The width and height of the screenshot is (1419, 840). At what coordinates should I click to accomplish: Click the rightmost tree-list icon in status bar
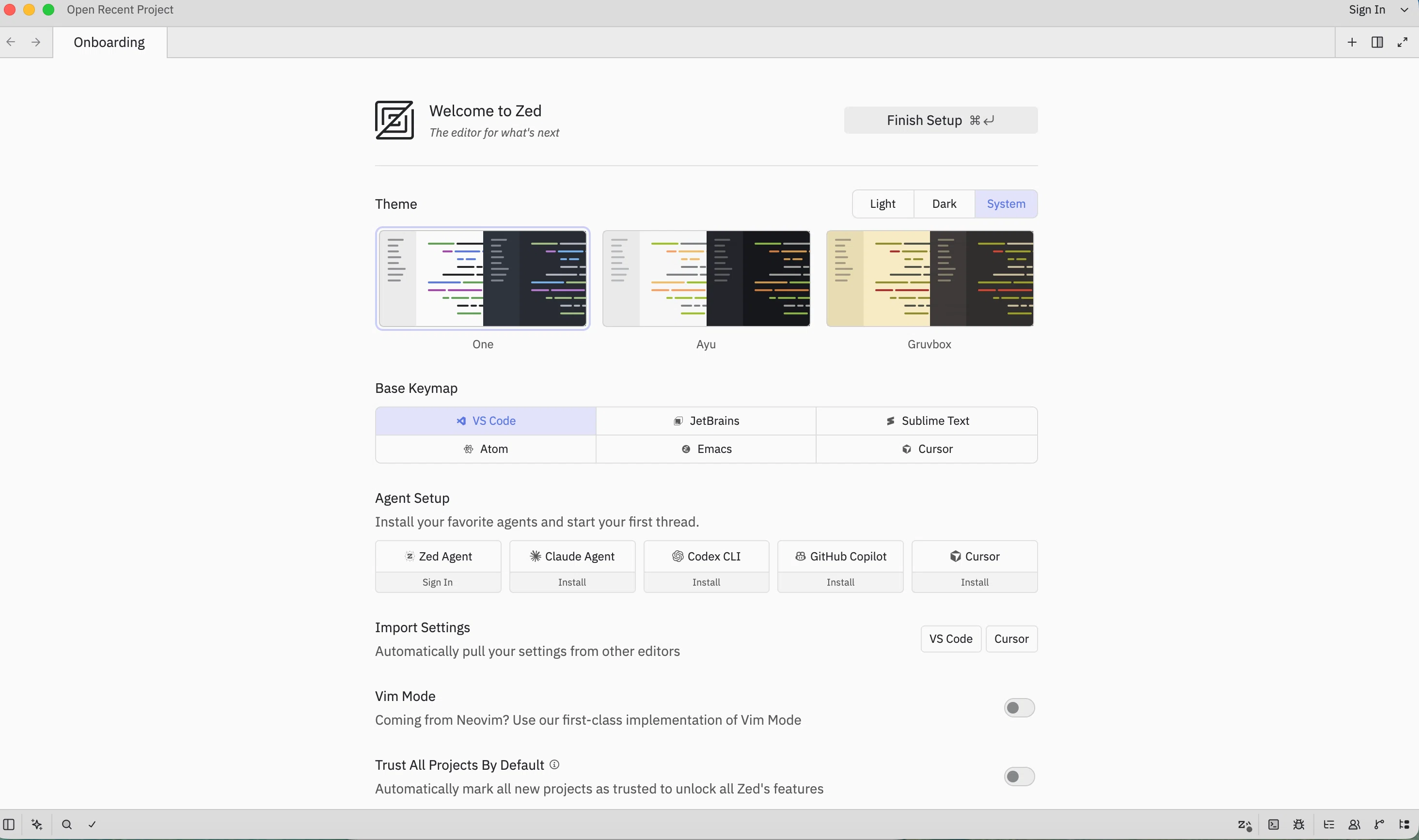click(x=1404, y=824)
